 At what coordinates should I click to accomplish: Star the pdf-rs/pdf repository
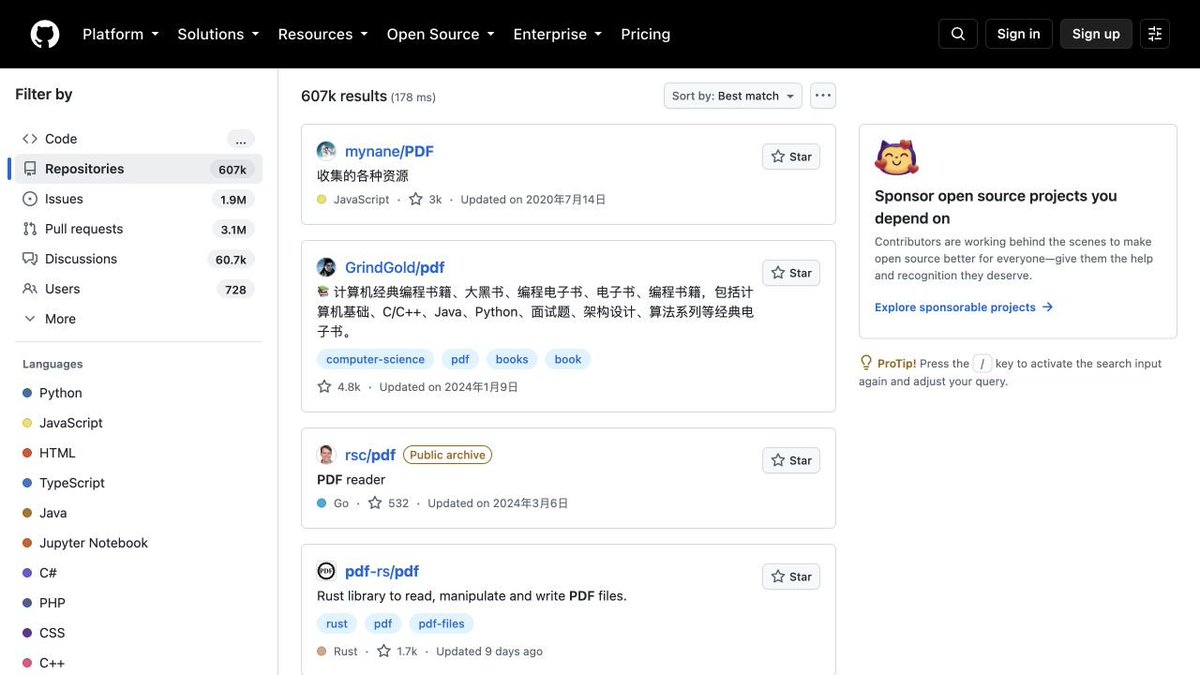(x=791, y=577)
